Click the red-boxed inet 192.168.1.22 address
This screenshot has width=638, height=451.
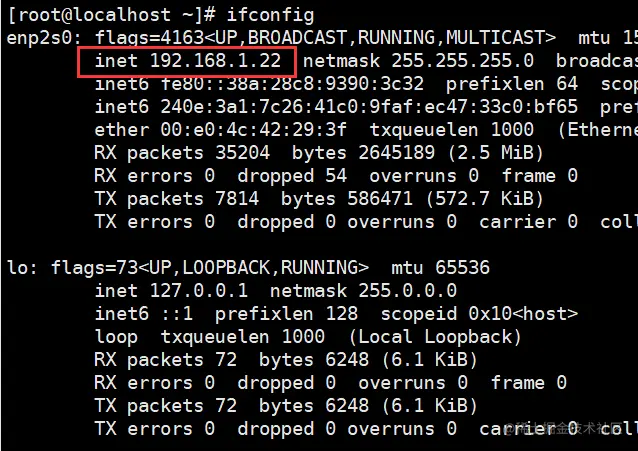(188, 61)
